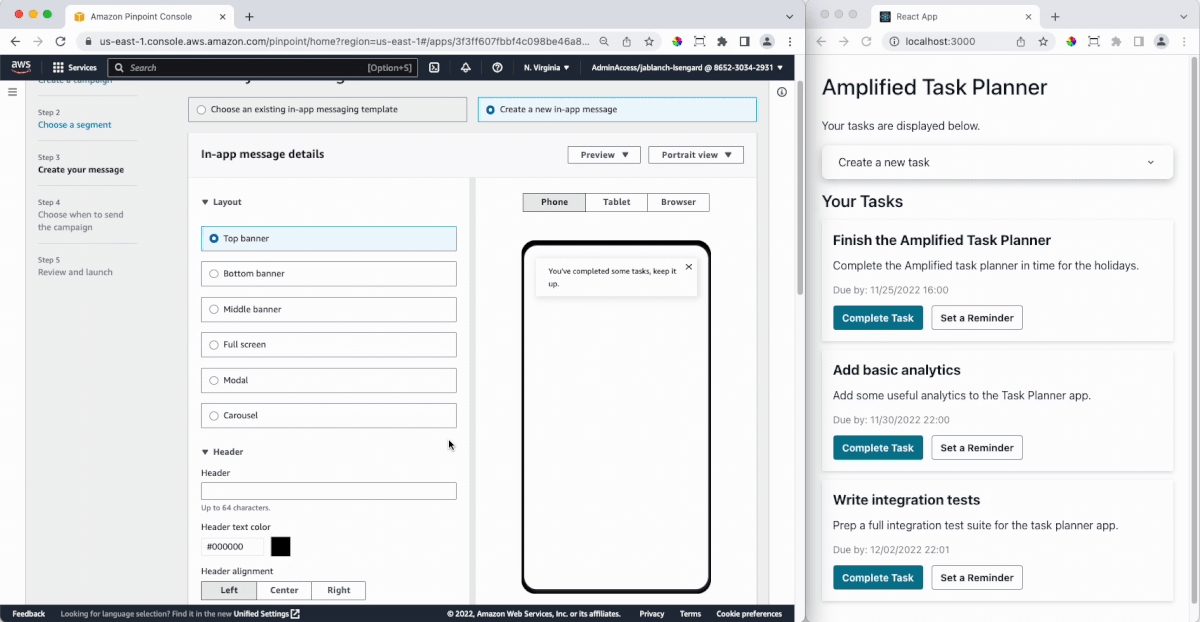This screenshot has width=1200, height=622.
Task: Open the tab search chevron in the React App window
Action: pyautogui.click(x=1184, y=16)
